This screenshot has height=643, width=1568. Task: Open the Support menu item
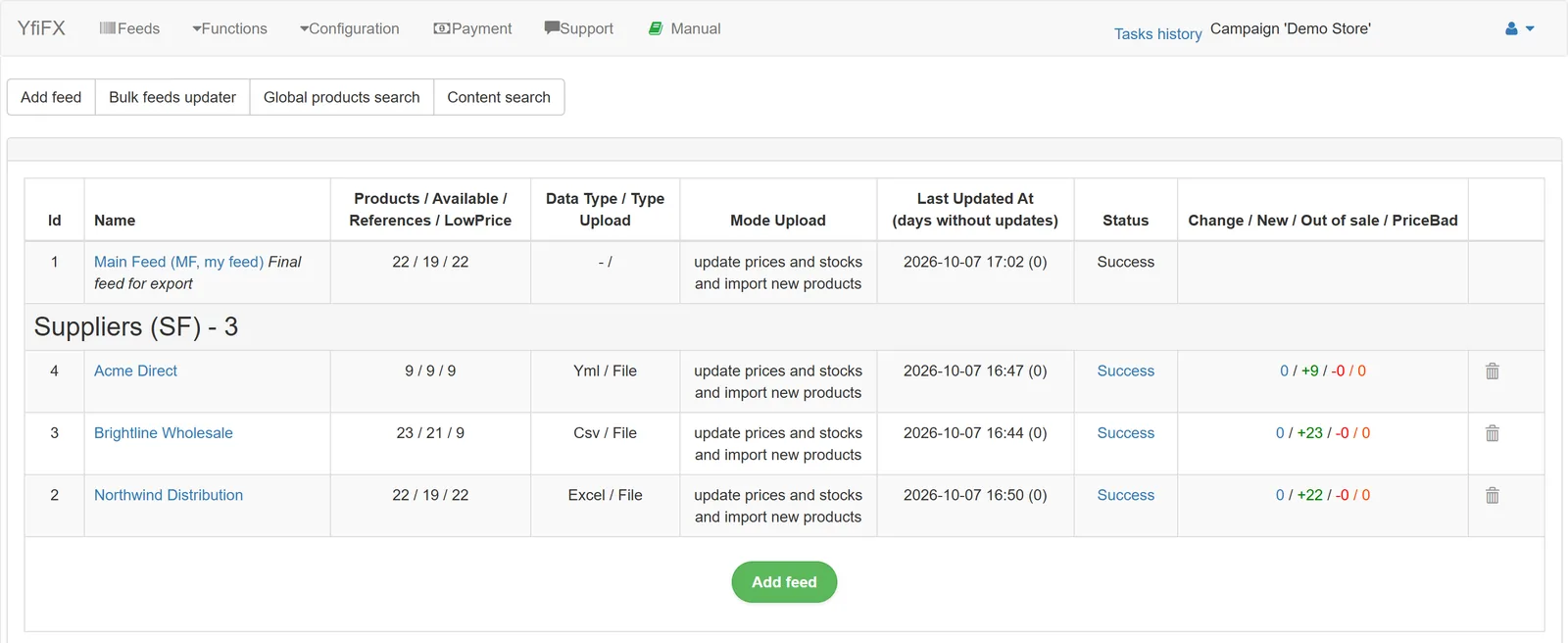click(579, 28)
